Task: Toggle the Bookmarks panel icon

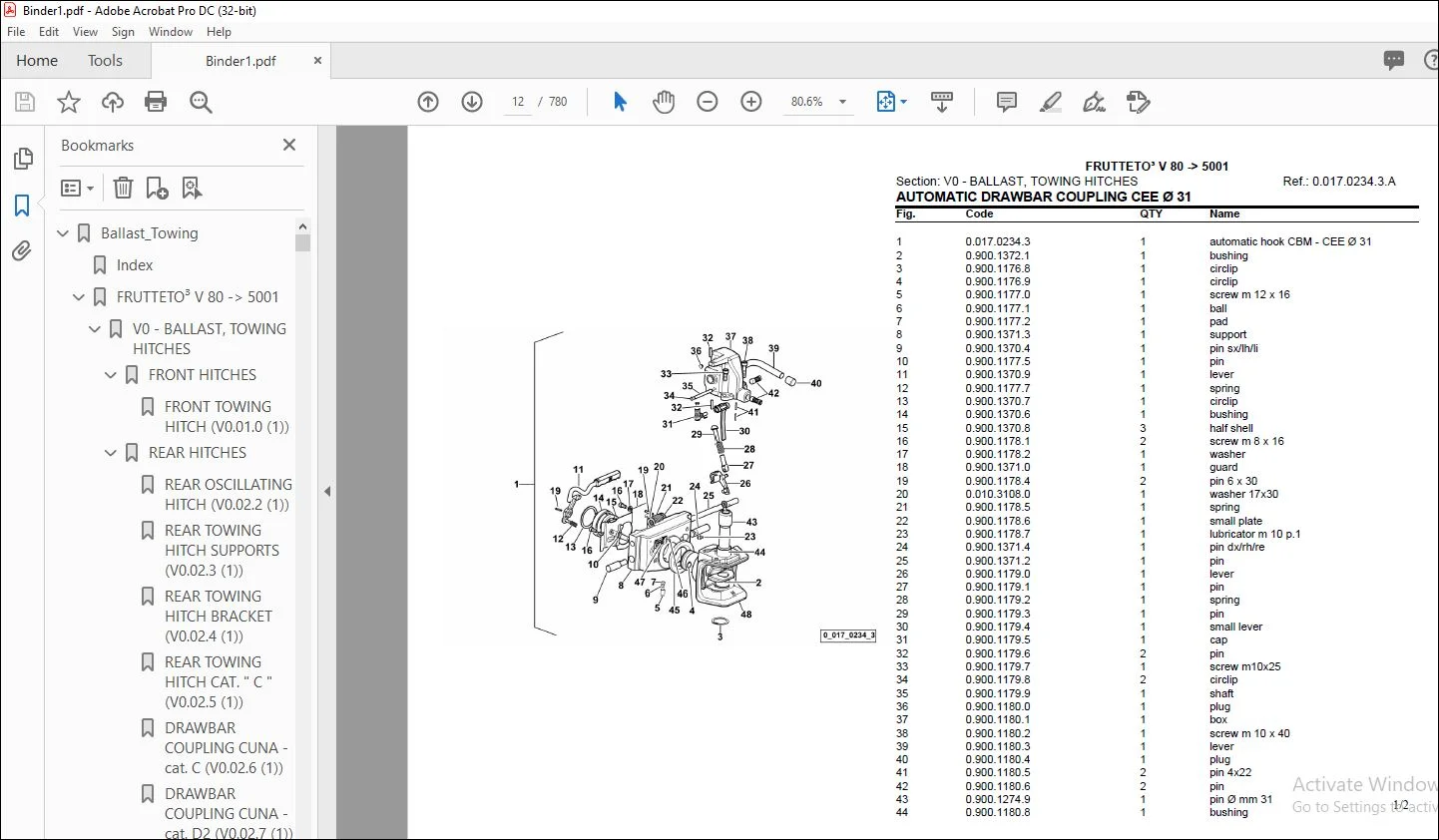Action: 22,206
